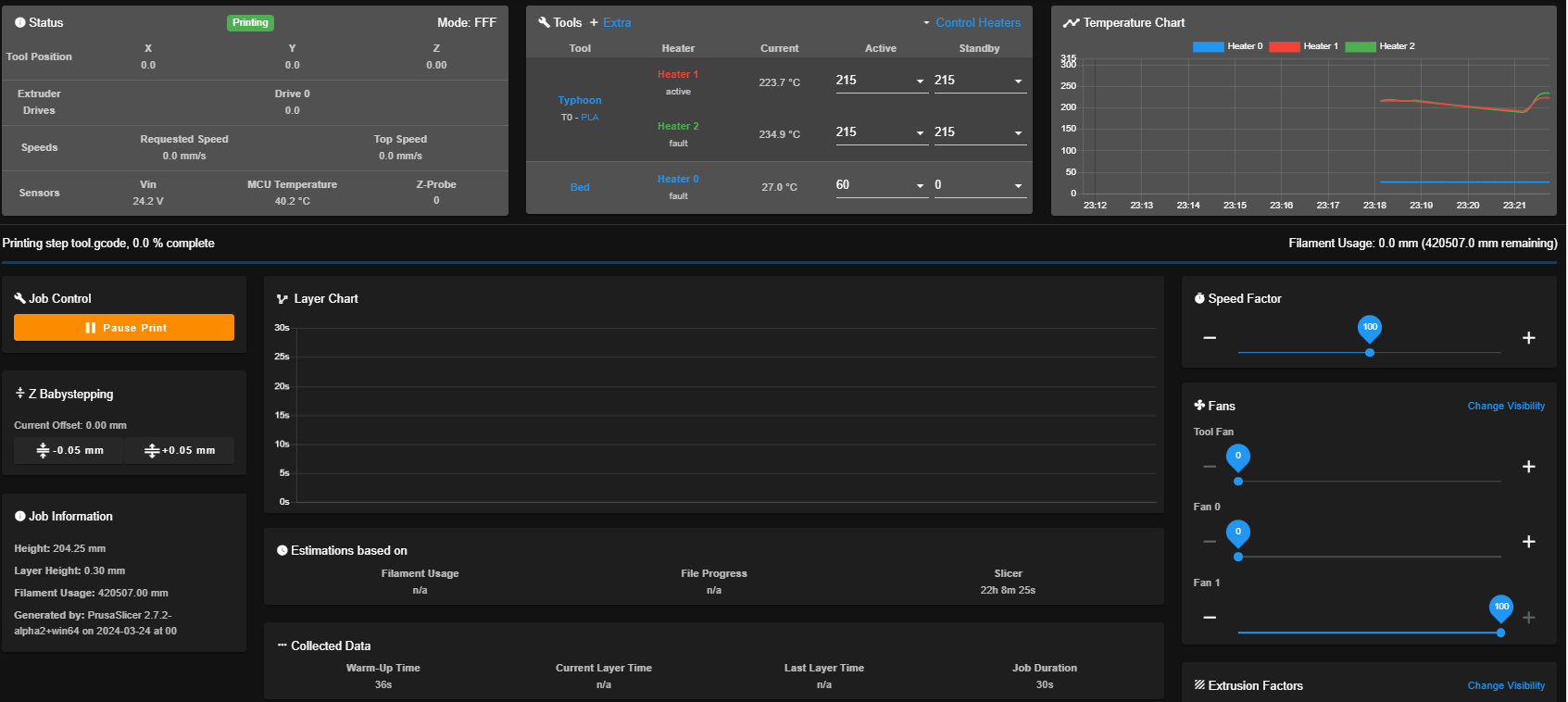Open the Control Heaters menu
The image size is (1568, 702).
click(972, 22)
